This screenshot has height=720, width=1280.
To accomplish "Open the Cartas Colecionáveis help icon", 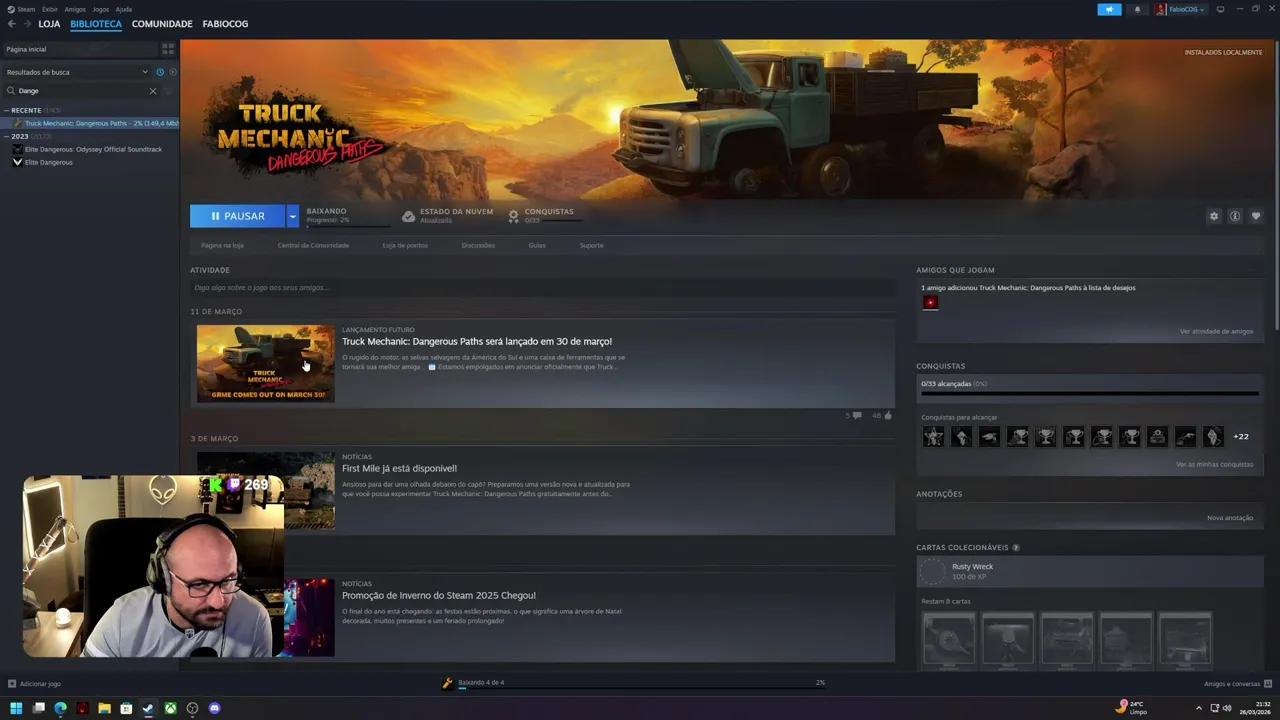I will pyautogui.click(x=1016, y=548).
